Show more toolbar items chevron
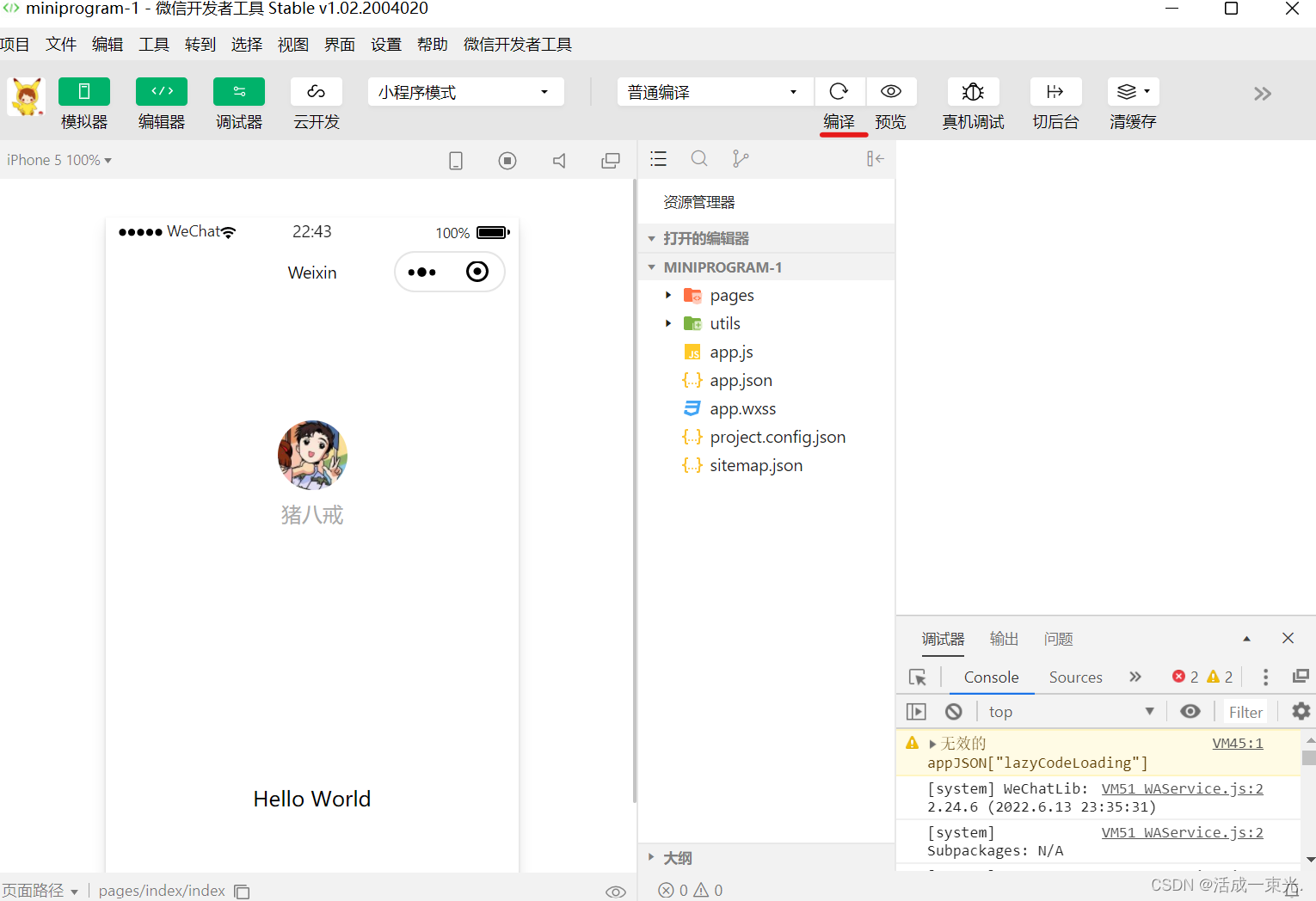The width and height of the screenshot is (1316, 901). pos(1262,94)
